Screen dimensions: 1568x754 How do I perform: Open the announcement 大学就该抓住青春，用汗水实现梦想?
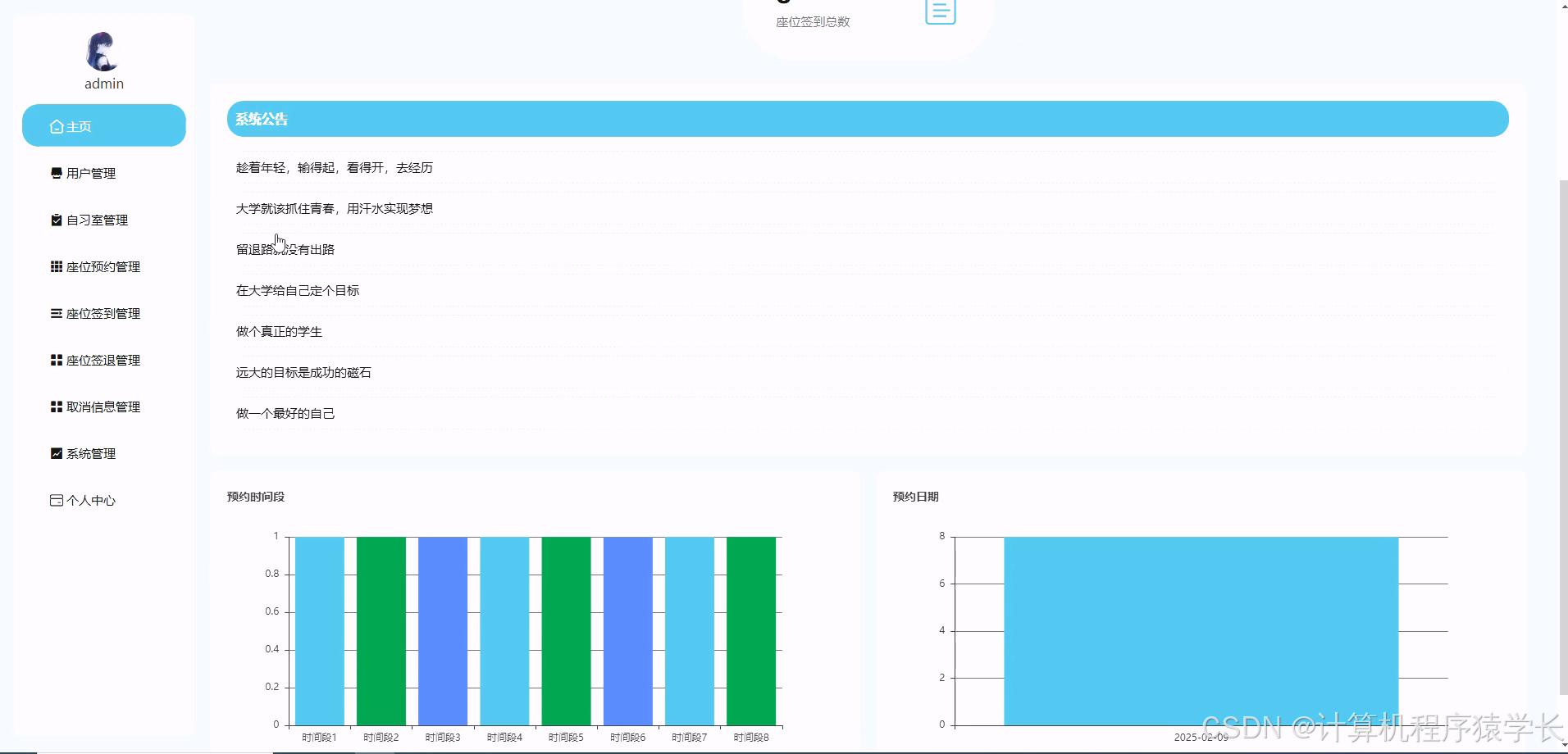pos(335,208)
